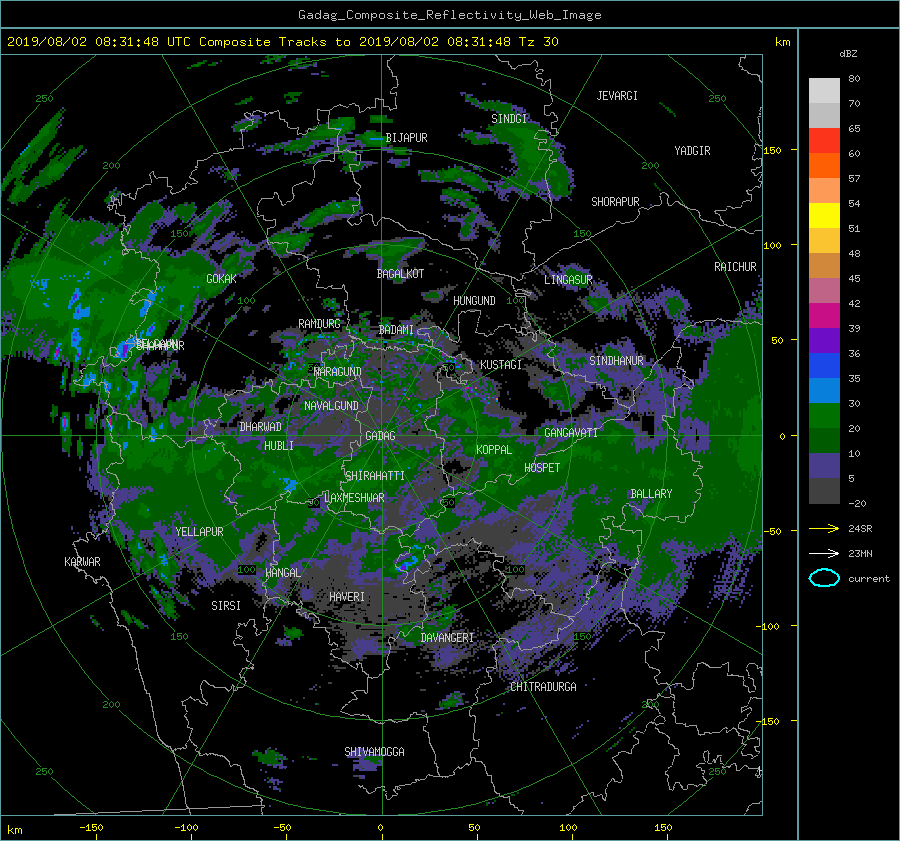
Task: Click the NAVALGUND city label
Action: coord(331,406)
